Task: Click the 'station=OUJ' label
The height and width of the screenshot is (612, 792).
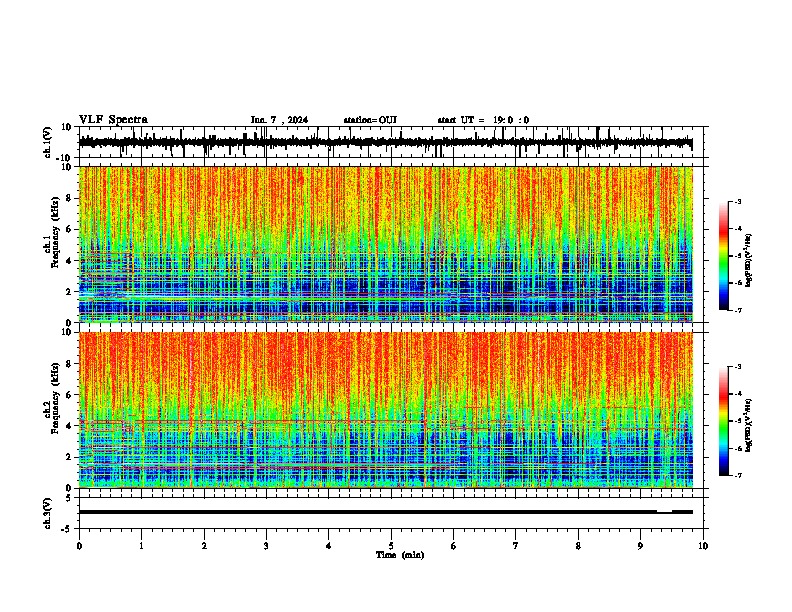Action: 370,120
